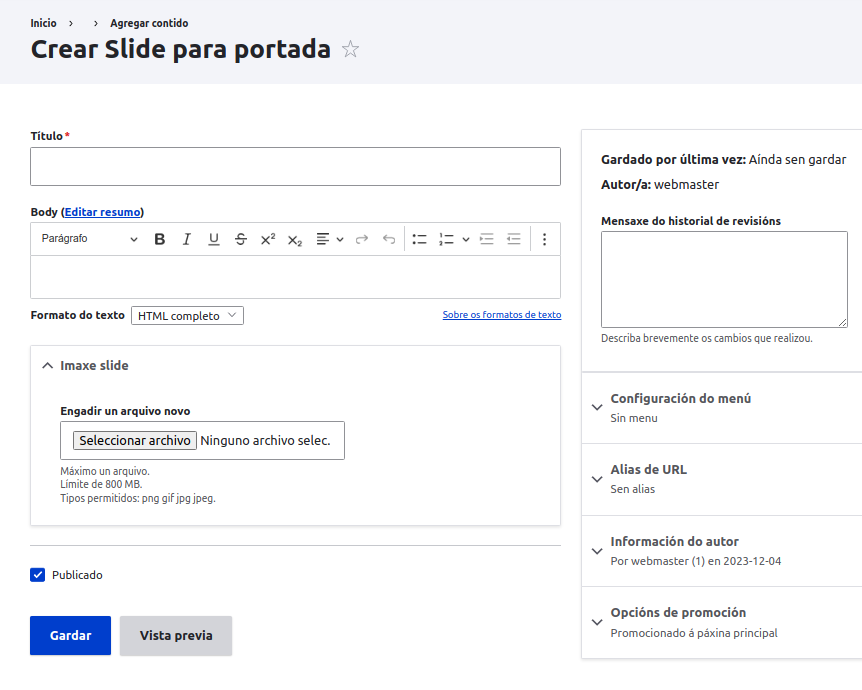Click the Mensaxe do historial text area
The height and width of the screenshot is (690, 862).
click(723, 279)
